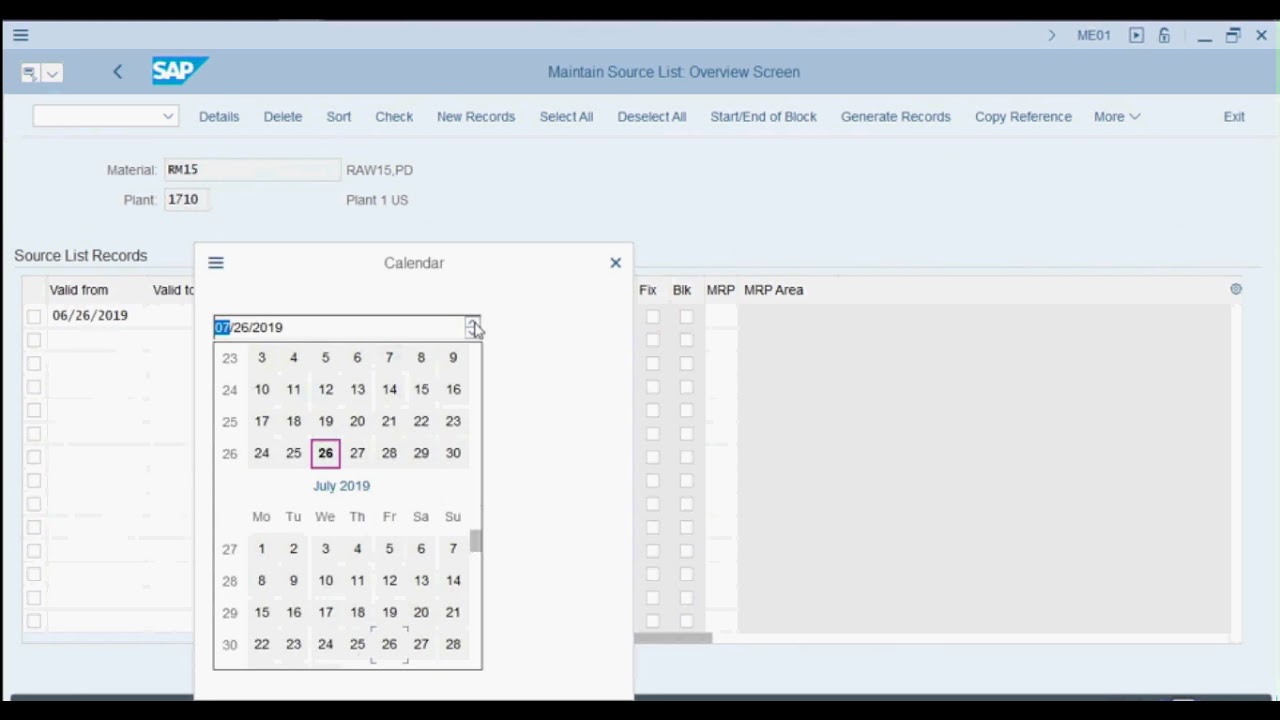Click Deselect All button

click(652, 117)
